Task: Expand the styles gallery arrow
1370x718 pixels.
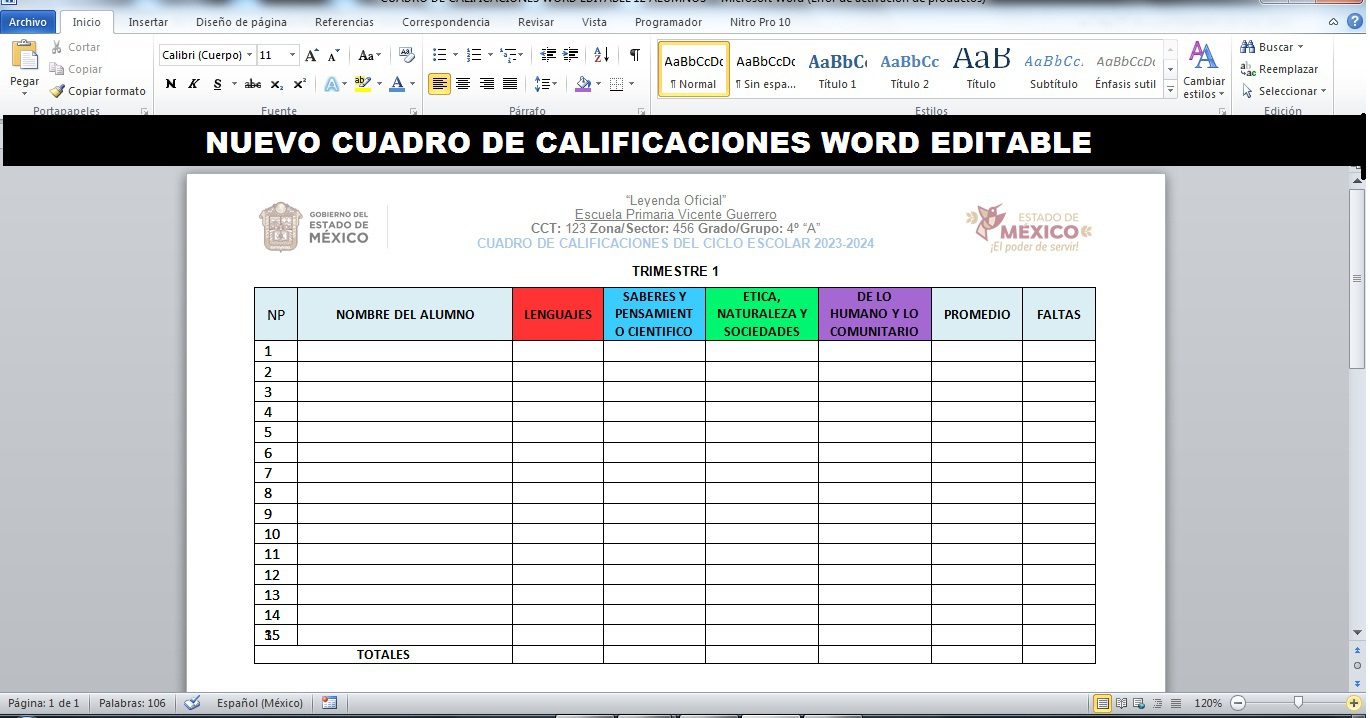Action: (1170, 90)
